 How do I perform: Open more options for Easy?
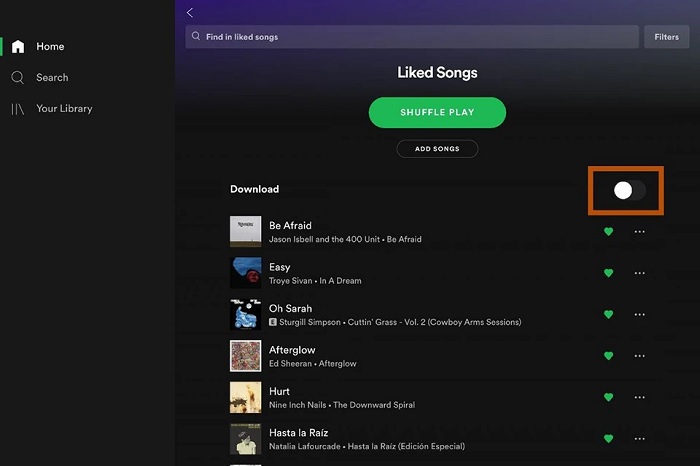[x=639, y=273]
